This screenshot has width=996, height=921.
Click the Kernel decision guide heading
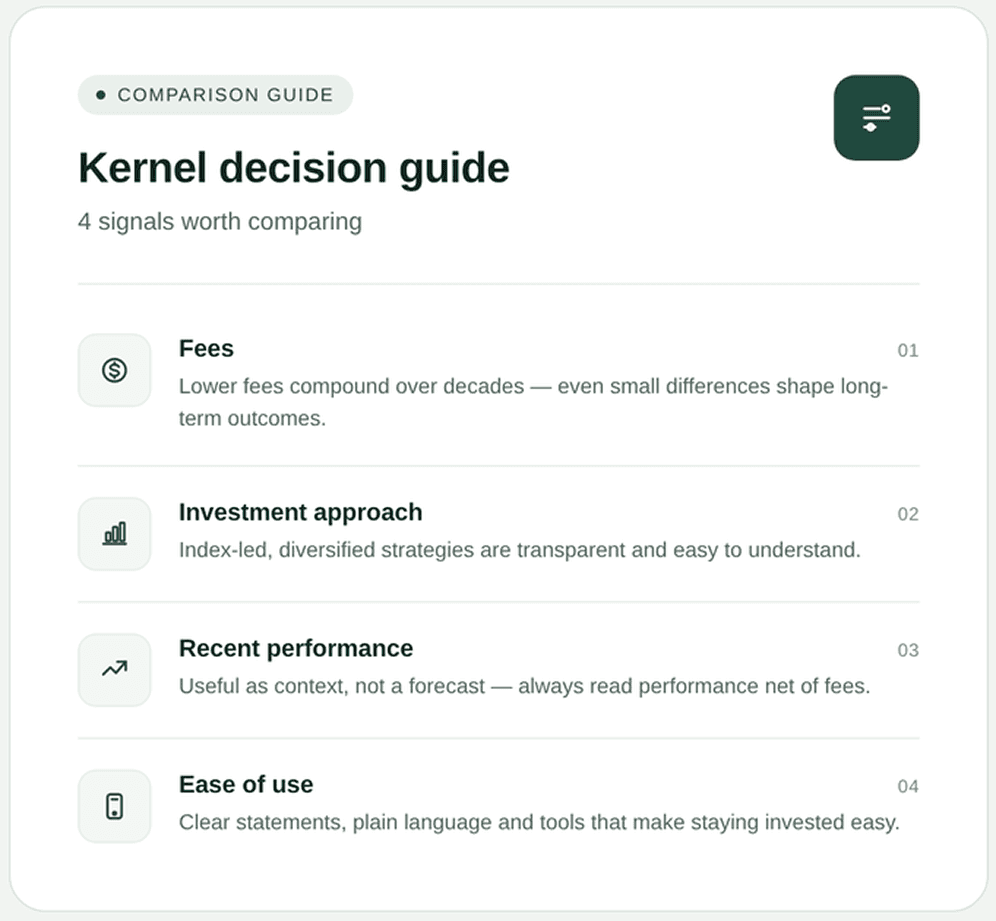tap(294, 168)
